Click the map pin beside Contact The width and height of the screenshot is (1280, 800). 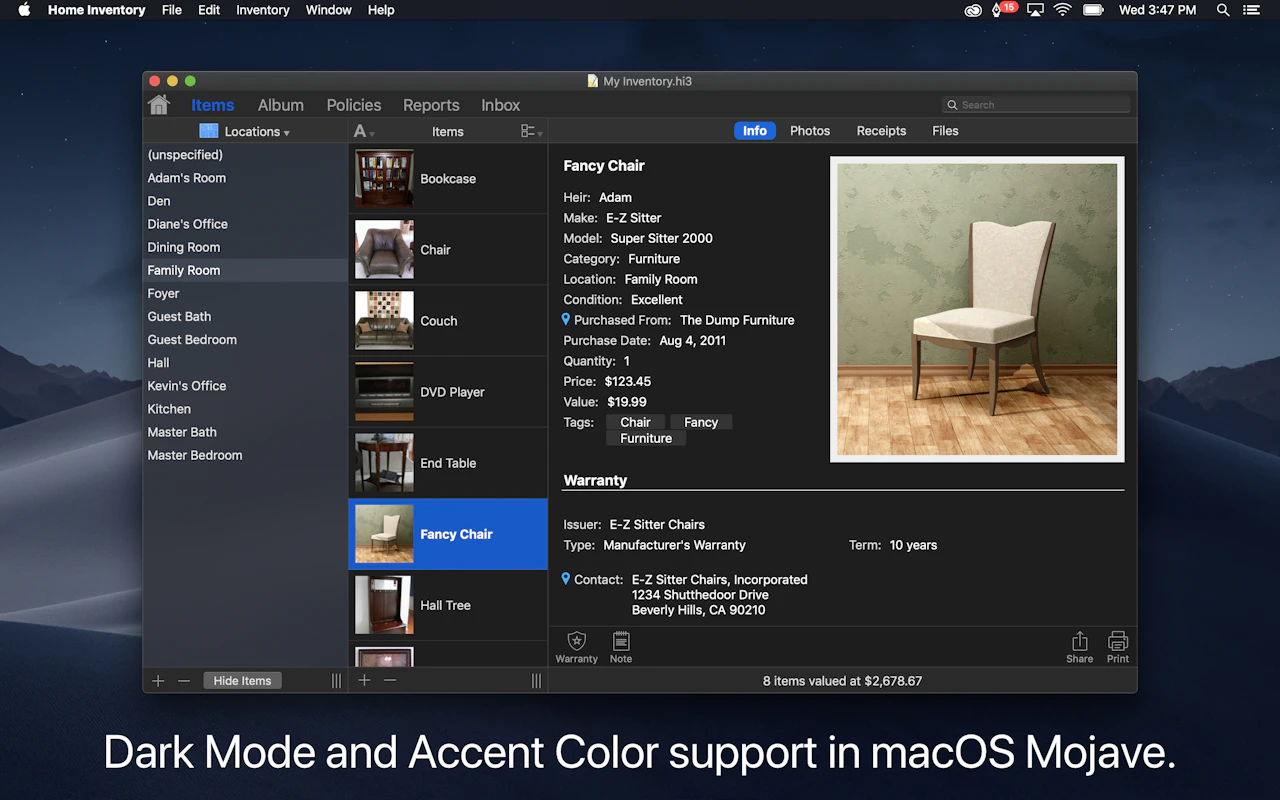coord(566,579)
